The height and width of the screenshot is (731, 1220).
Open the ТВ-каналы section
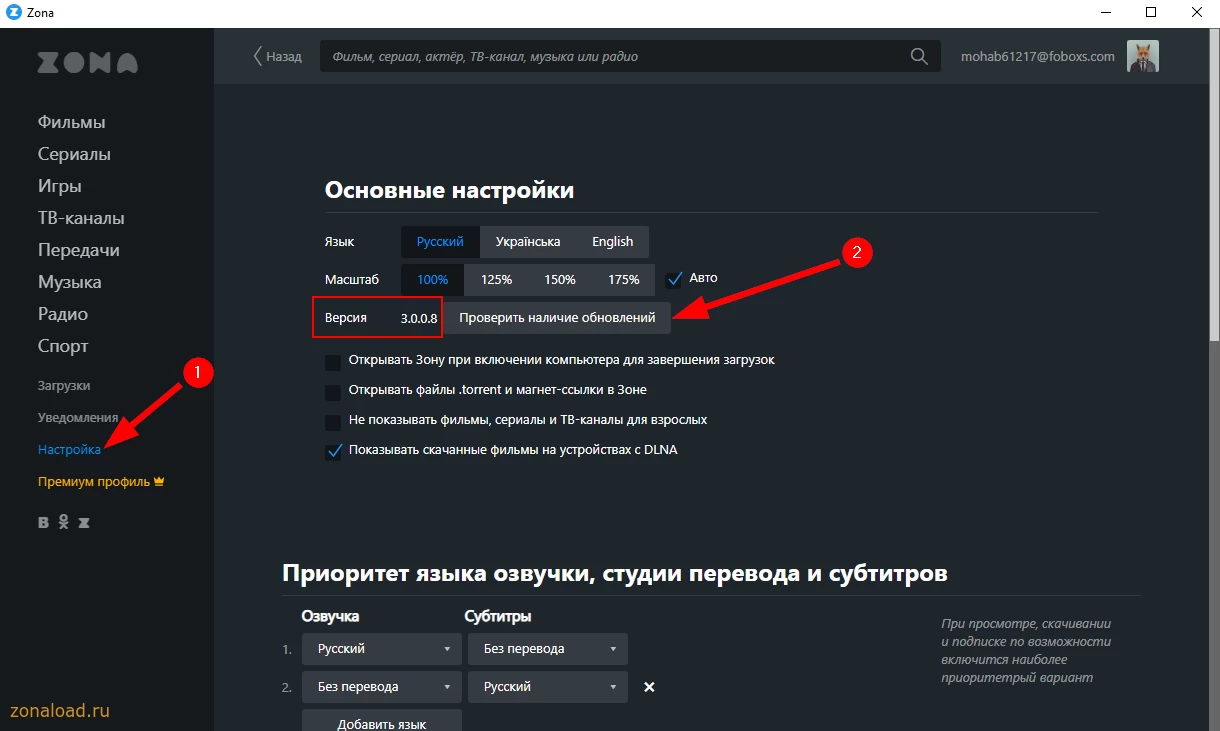(81, 218)
